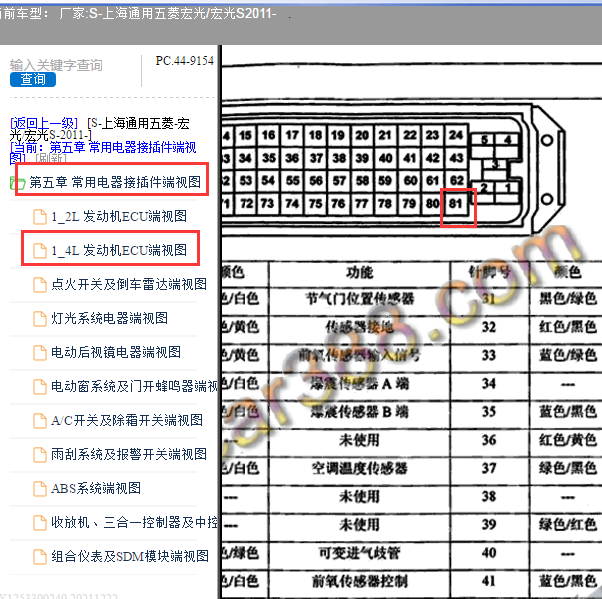Click the document icon beside 电动后视镜电器端视图

(40, 352)
